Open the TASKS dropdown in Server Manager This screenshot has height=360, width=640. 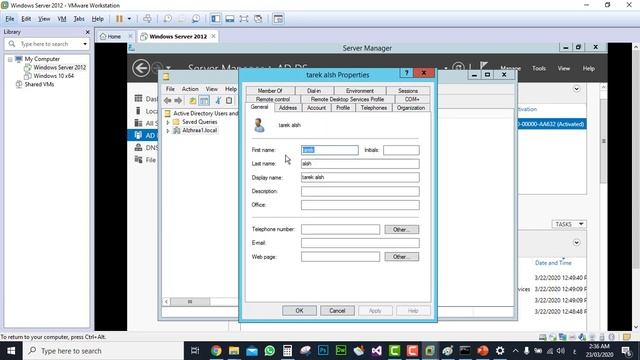[569, 224]
